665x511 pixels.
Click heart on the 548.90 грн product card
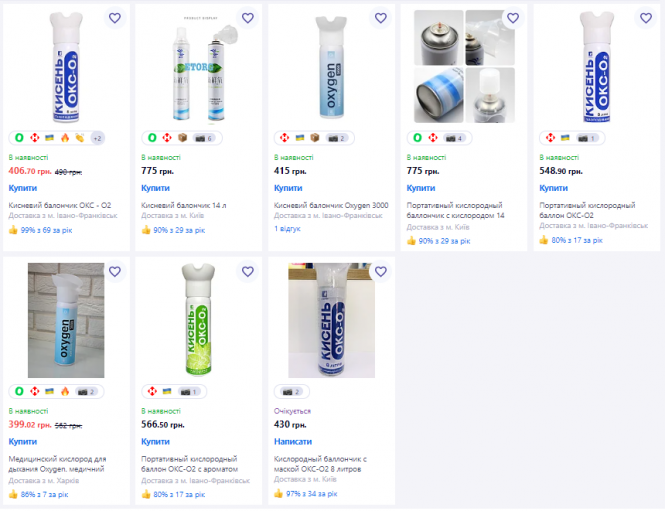click(x=645, y=18)
